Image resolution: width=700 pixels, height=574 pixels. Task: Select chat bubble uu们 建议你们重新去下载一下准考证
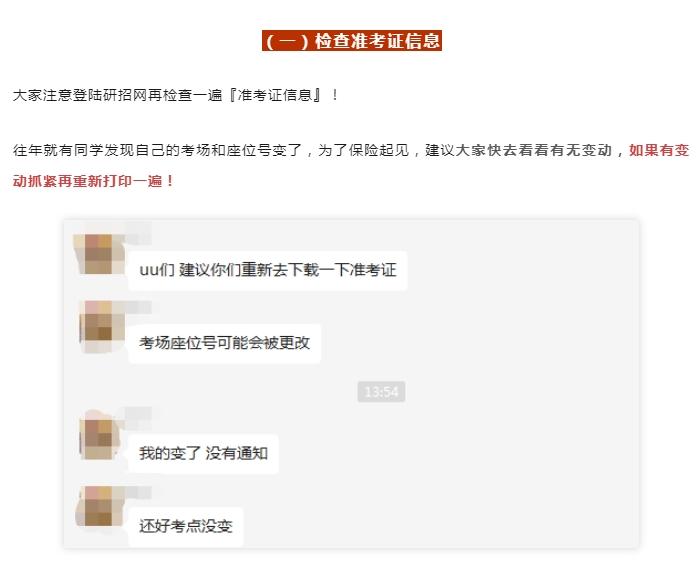click(268, 270)
